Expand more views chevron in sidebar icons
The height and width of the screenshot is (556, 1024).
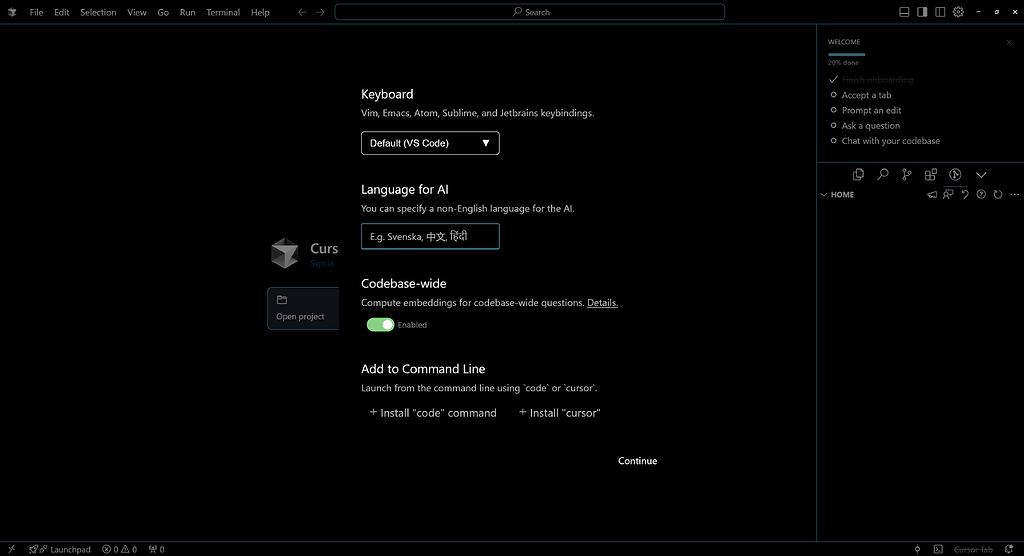coord(981,174)
